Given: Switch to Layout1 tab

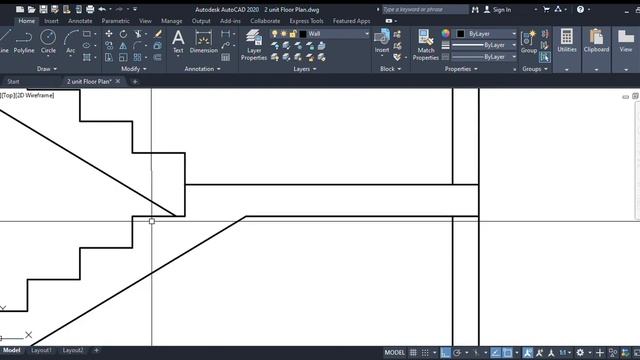Looking at the screenshot, I should (x=41, y=350).
